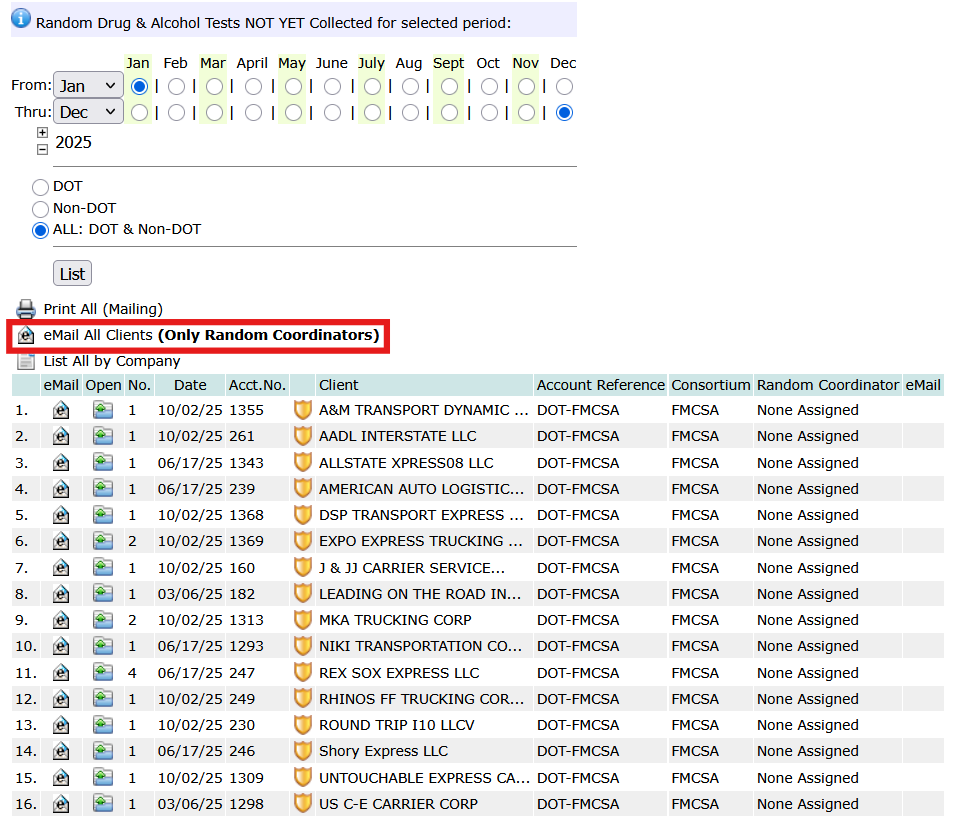Select the Non-DOT radio option
The height and width of the screenshot is (820, 957).
coord(40,209)
